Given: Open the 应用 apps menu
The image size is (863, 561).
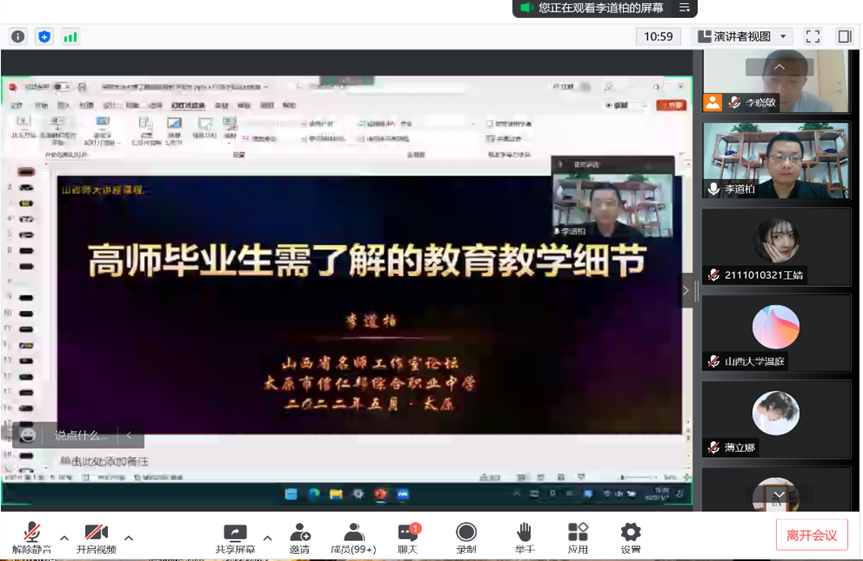Looking at the screenshot, I should pos(578,537).
